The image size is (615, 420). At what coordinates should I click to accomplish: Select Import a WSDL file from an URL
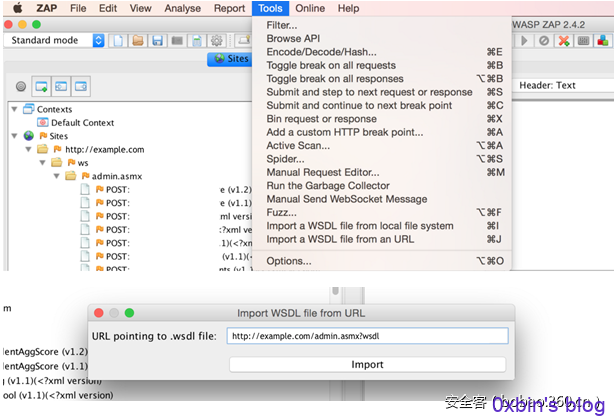[382, 239]
